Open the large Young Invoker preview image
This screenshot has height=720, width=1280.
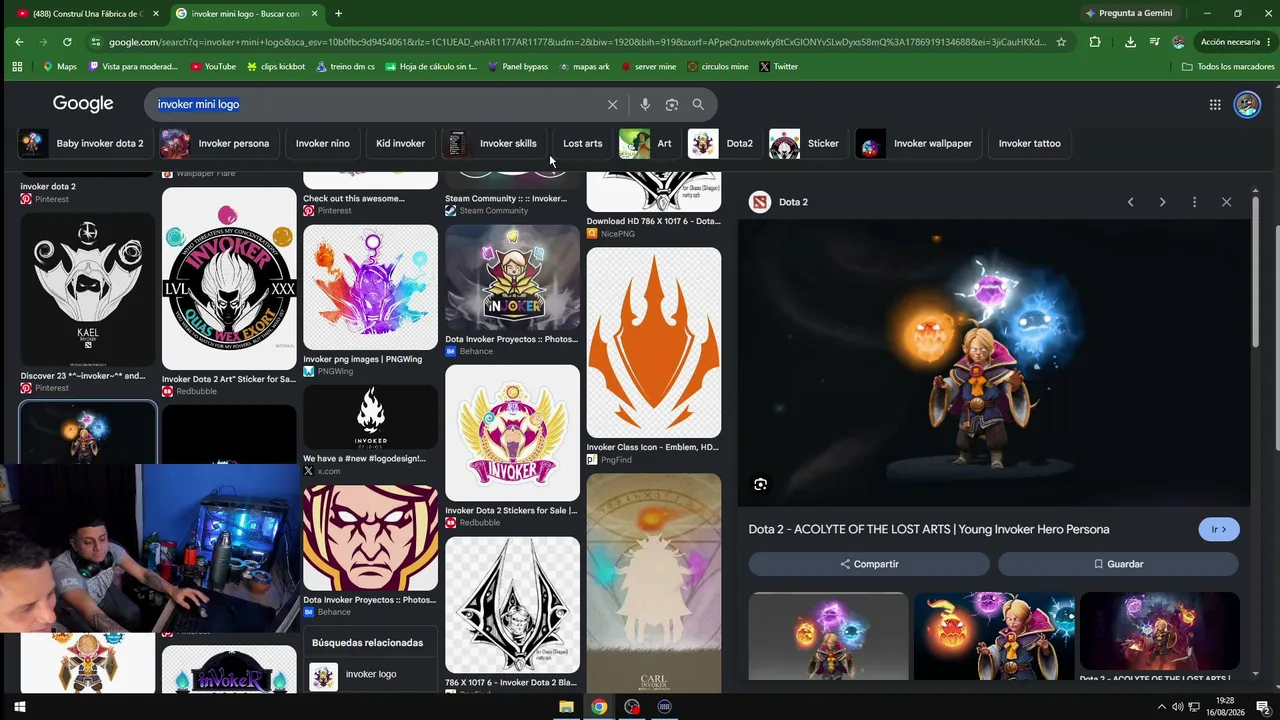994,364
